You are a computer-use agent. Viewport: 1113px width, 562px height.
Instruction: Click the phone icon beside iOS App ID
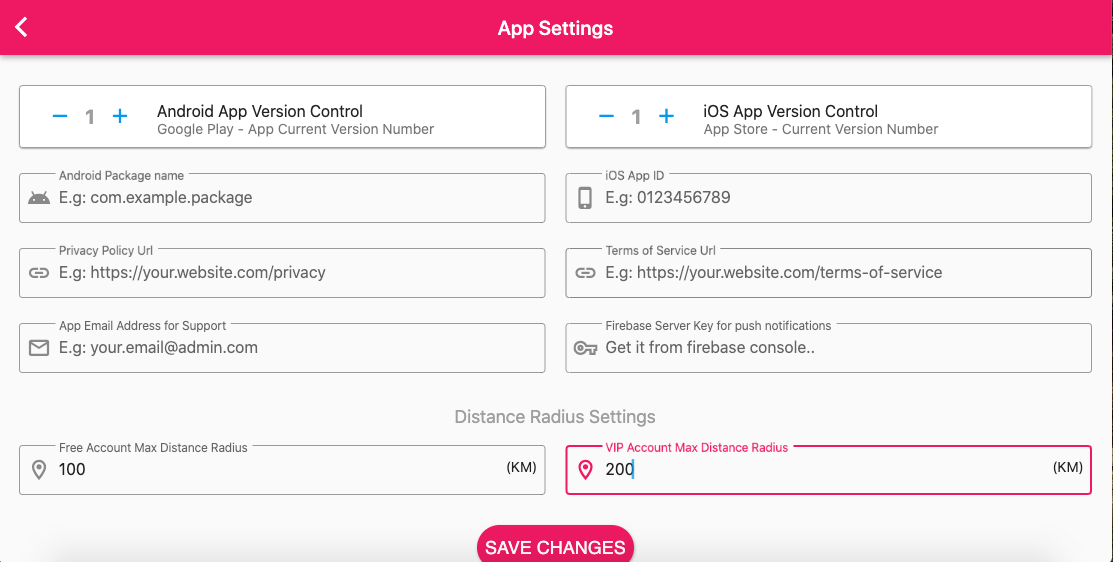(x=585, y=198)
